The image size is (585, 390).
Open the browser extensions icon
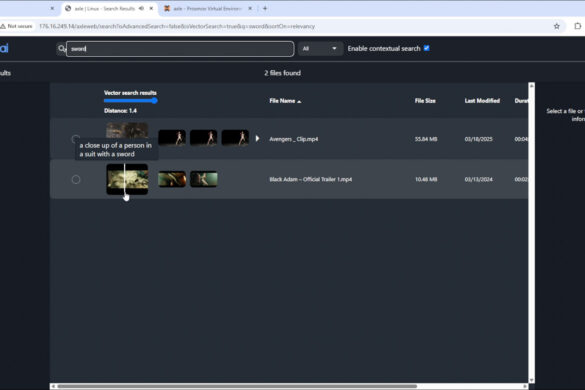point(578,26)
